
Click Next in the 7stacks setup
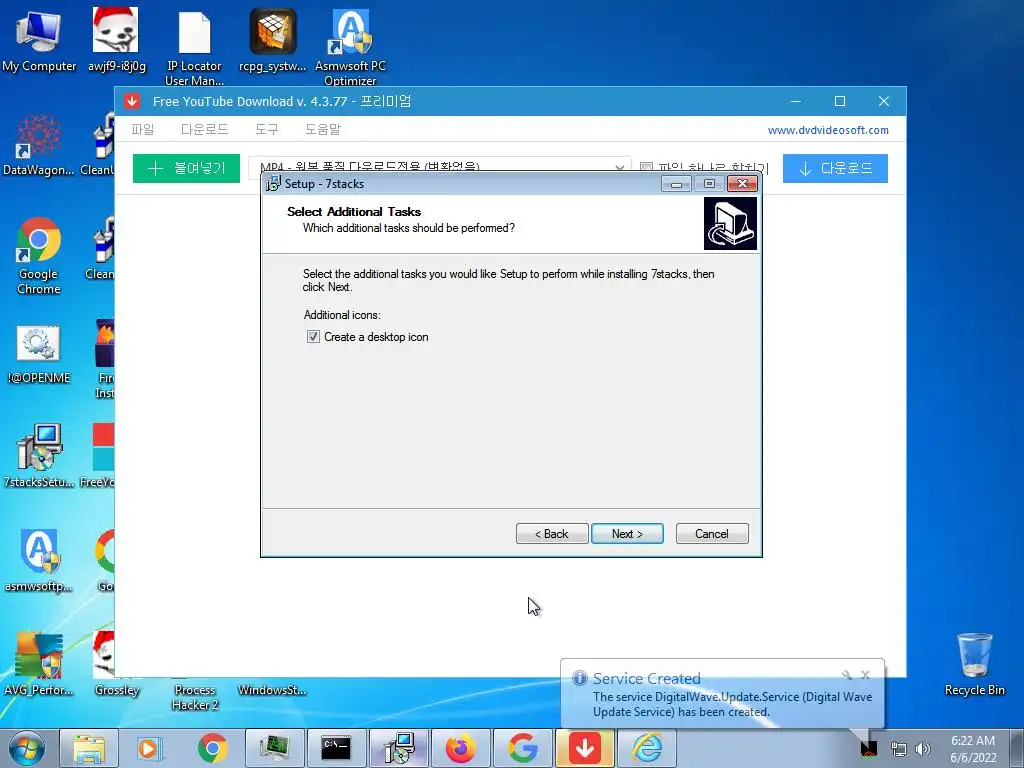click(x=627, y=534)
